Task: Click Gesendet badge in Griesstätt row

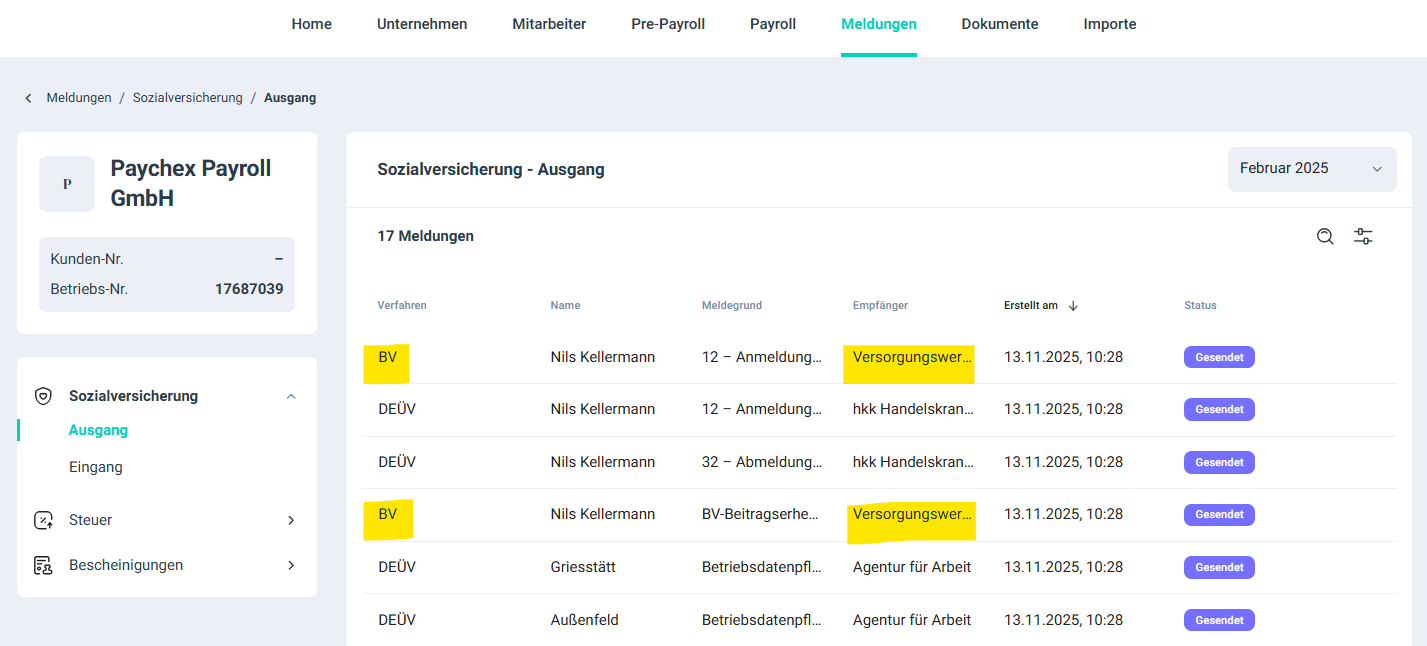Action: (1219, 567)
